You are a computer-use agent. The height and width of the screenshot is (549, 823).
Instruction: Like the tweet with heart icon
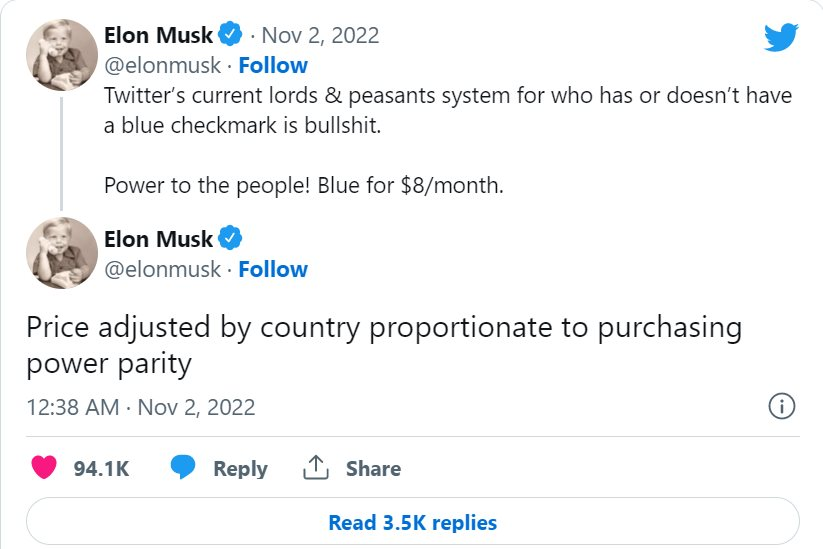(x=44, y=468)
